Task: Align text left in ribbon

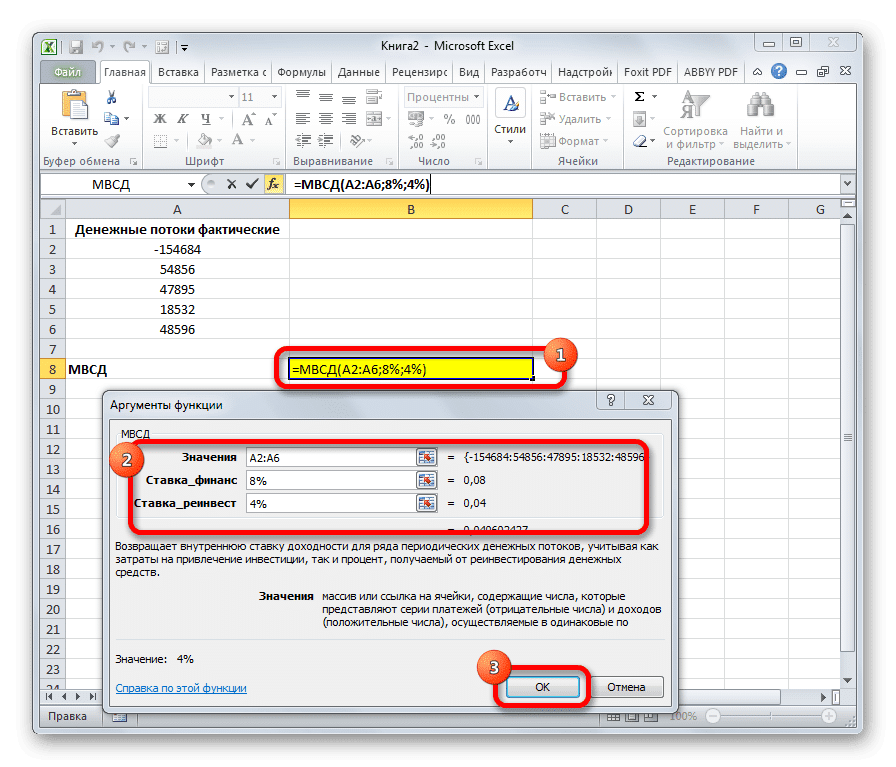Action: click(x=303, y=119)
